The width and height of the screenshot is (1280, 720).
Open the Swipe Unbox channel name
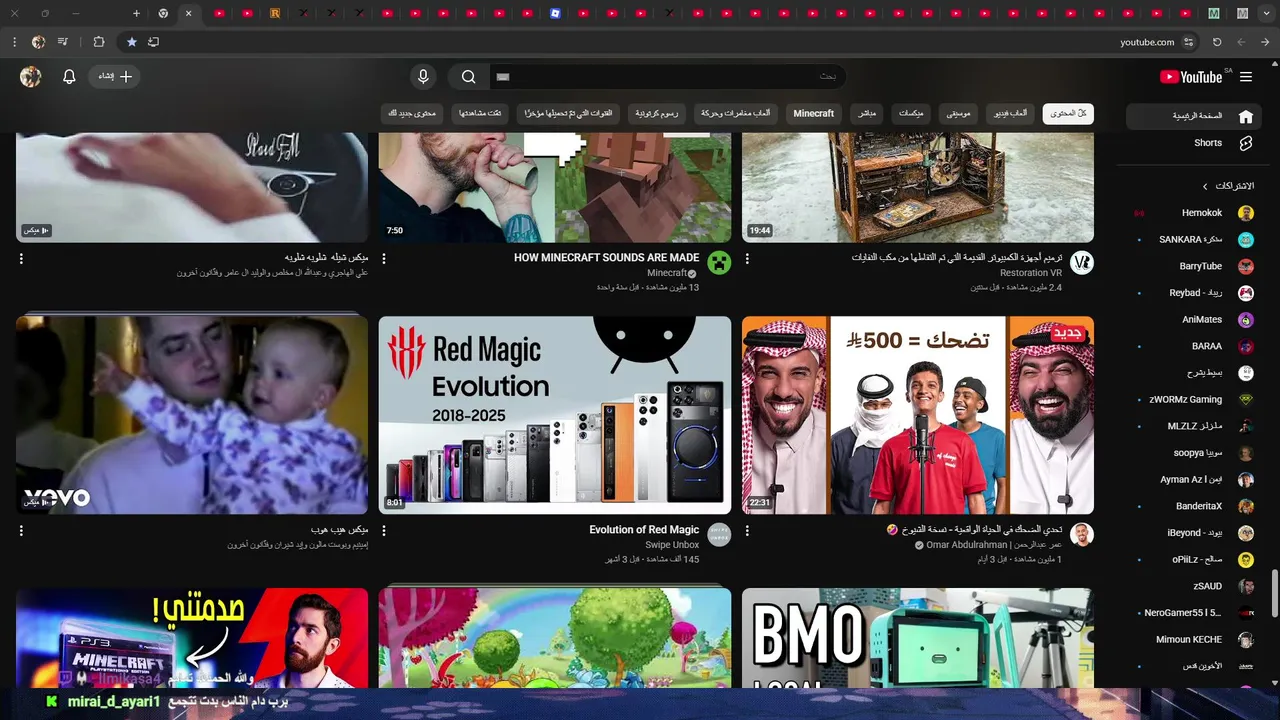click(x=672, y=545)
